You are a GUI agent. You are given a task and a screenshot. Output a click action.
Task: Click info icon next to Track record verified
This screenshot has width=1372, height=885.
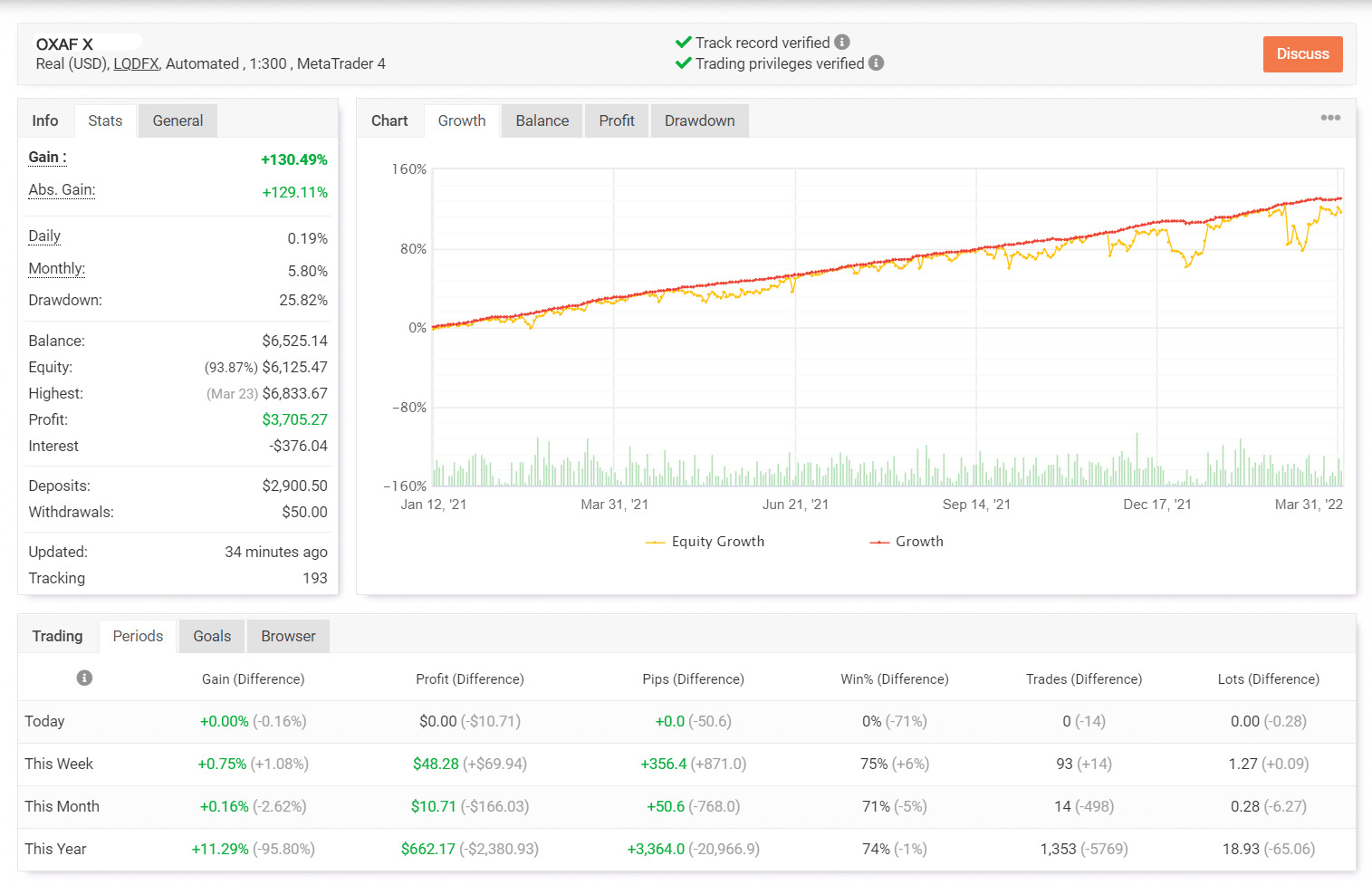point(842,43)
